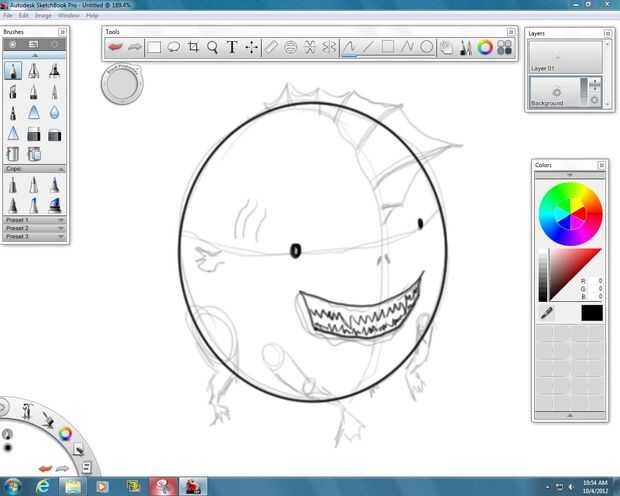Screen dimensions: 620x496
Task: Select the freehand stroke style
Action: [349, 47]
